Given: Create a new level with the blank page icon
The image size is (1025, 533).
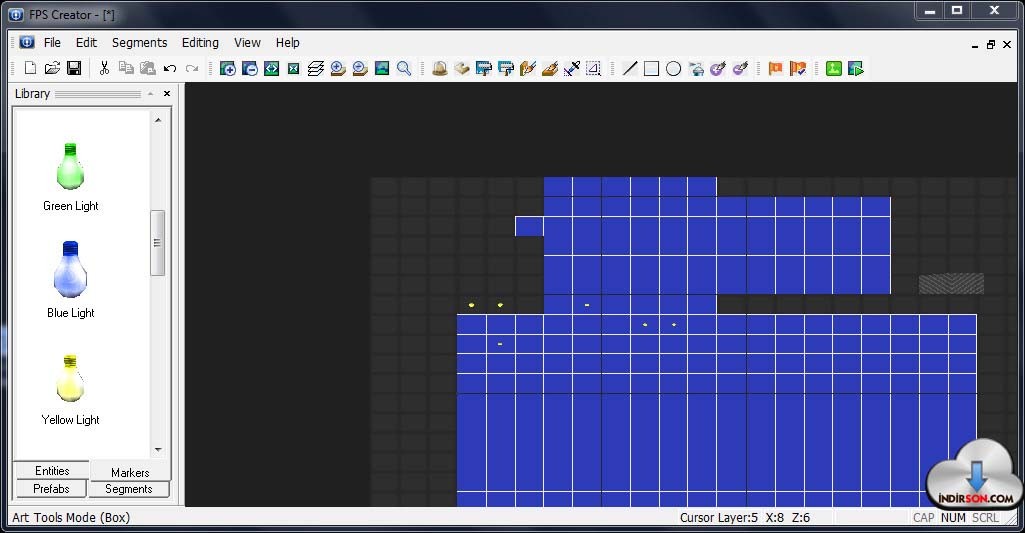Looking at the screenshot, I should (x=30, y=68).
